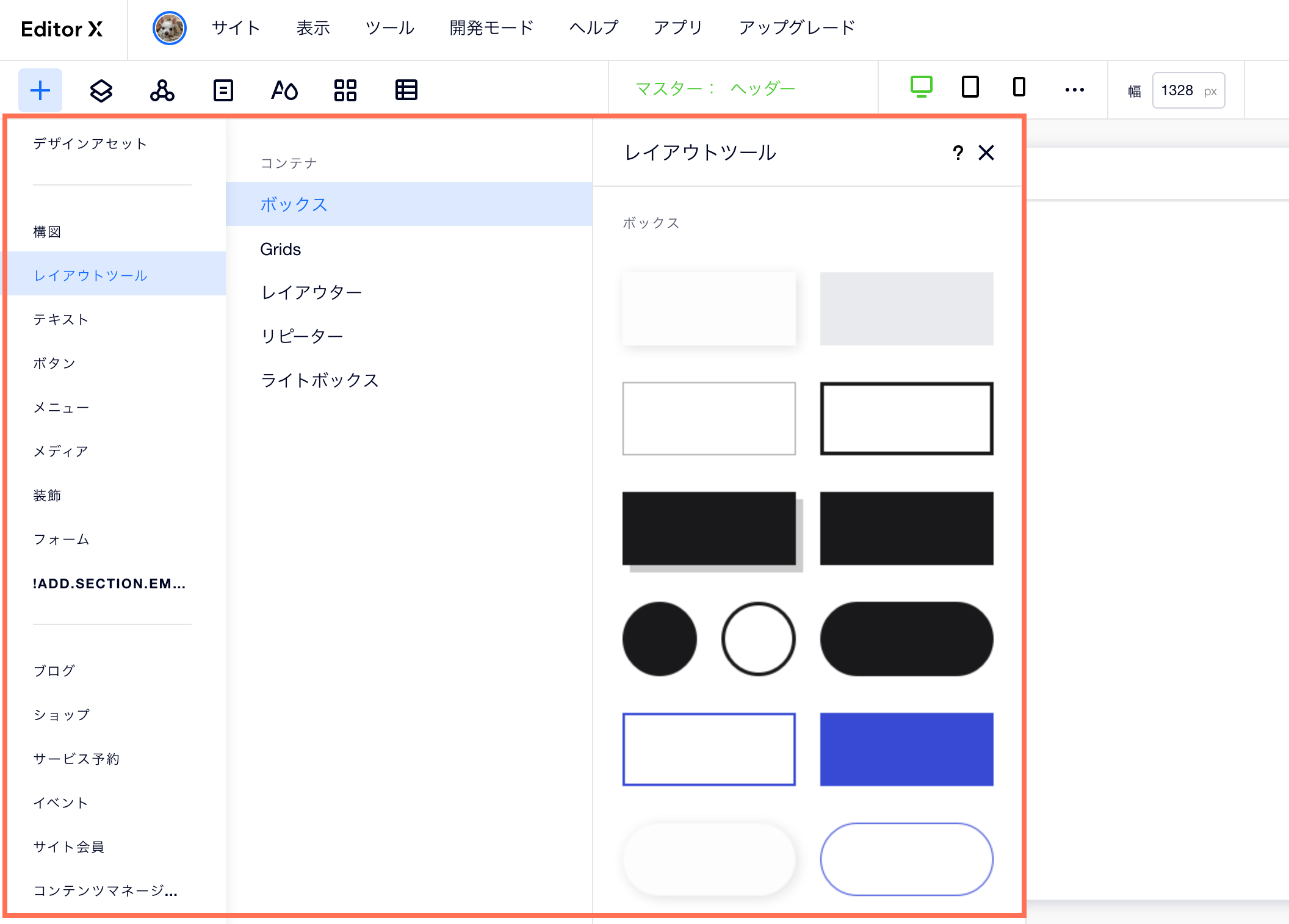1289x924 pixels.
Task: Select デザインアセット in the add panel
Action: [x=90, y=143]
